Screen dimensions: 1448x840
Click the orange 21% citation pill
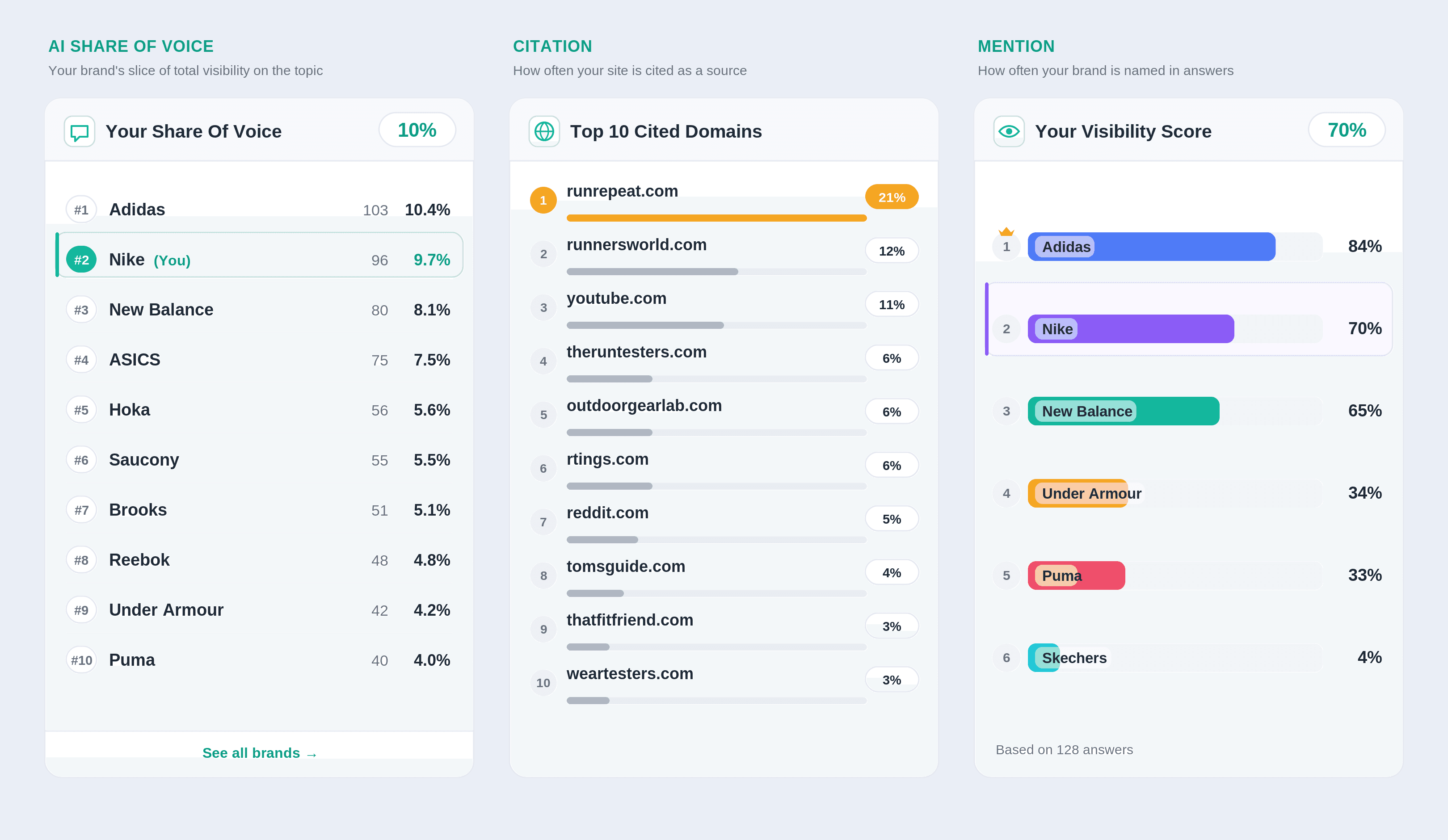891,197
